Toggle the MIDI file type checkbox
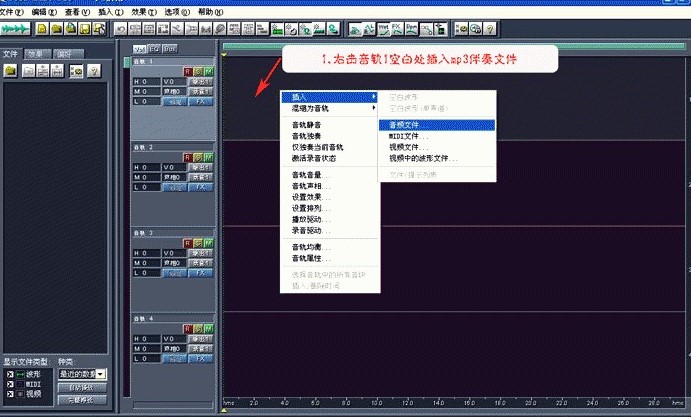 pos(7,382)
